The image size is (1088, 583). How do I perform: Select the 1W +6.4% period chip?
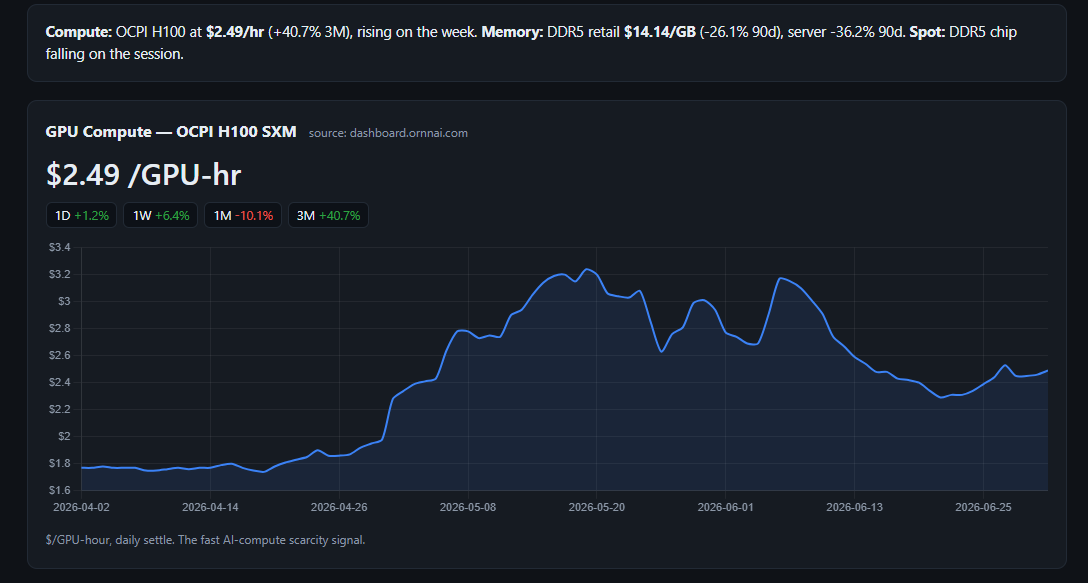(x=160, y=215)
